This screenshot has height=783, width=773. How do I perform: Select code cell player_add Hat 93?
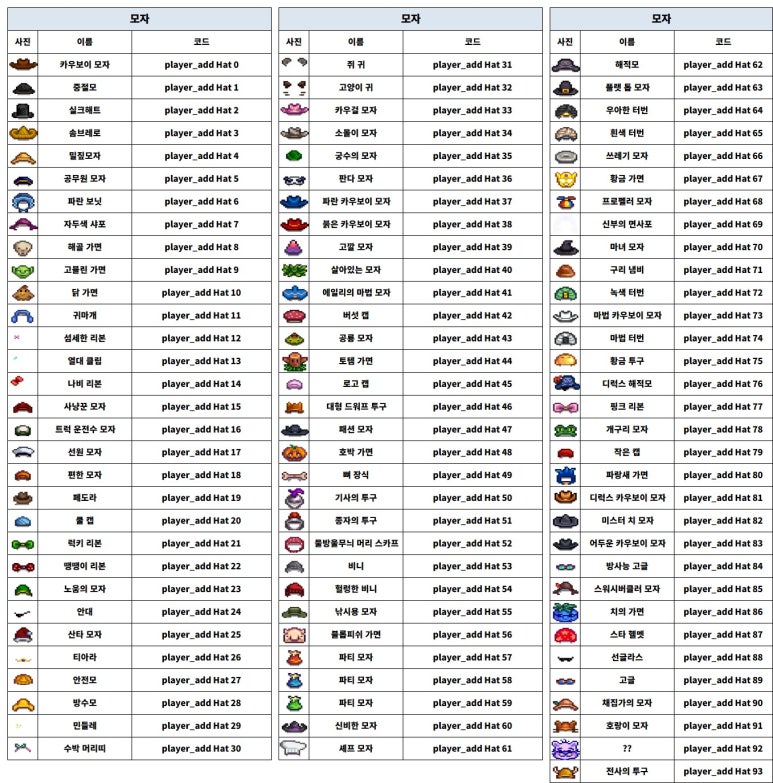(x=723, y=772)
